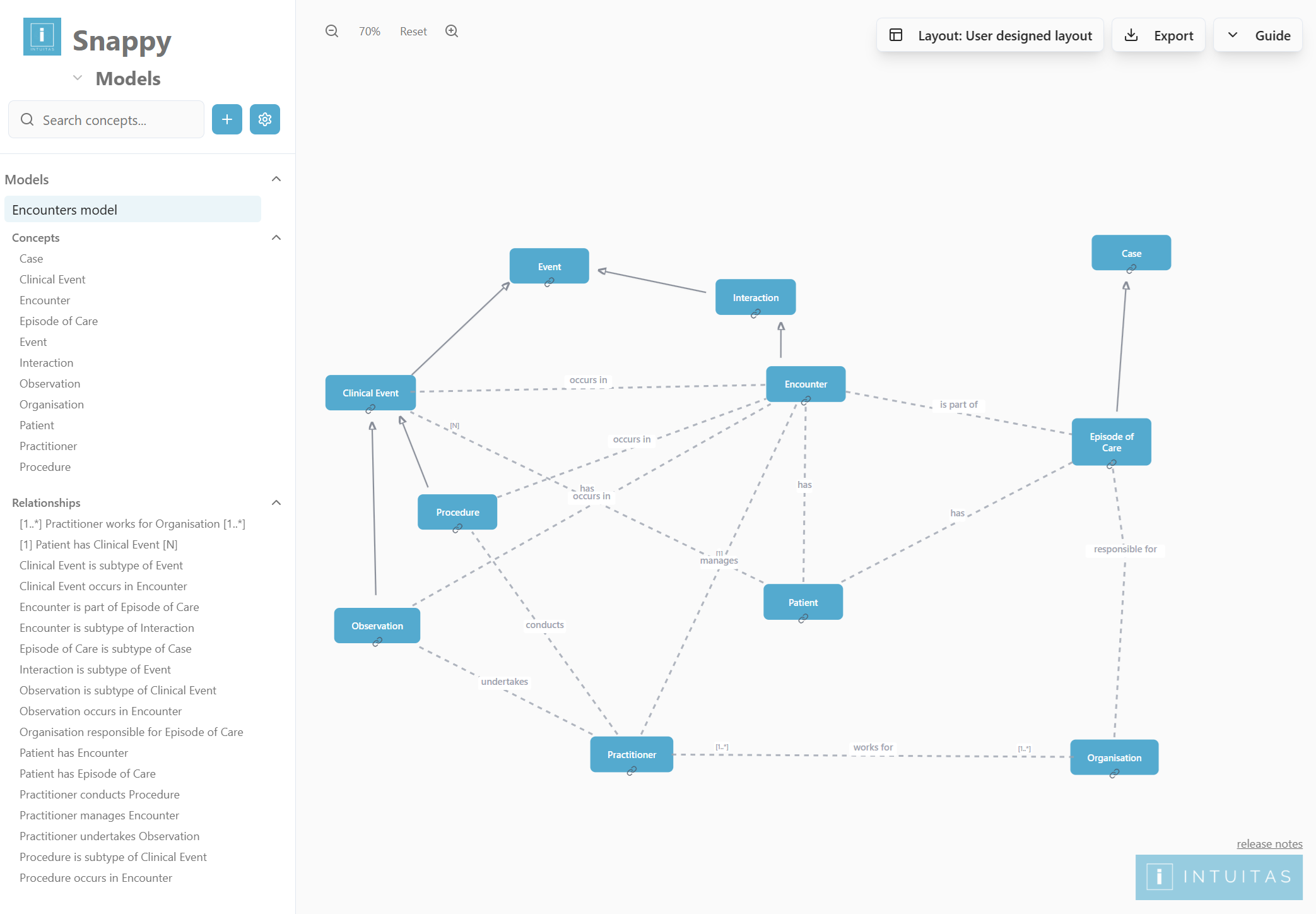Collapse the Concepts section chevron

276,238
